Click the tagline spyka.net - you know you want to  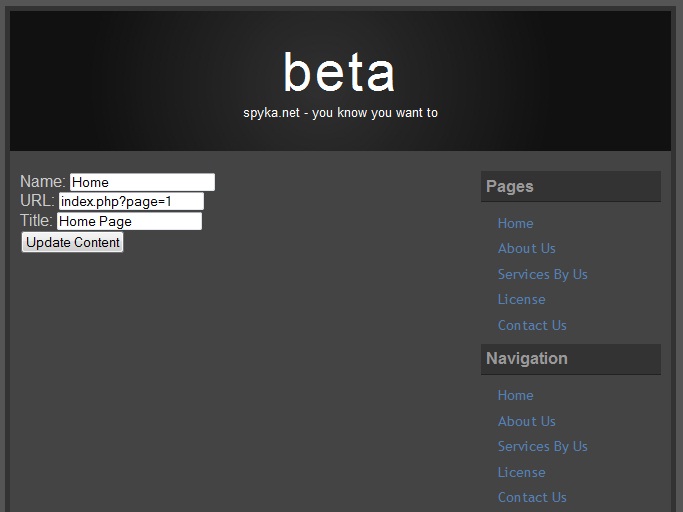tap(340, 113)
